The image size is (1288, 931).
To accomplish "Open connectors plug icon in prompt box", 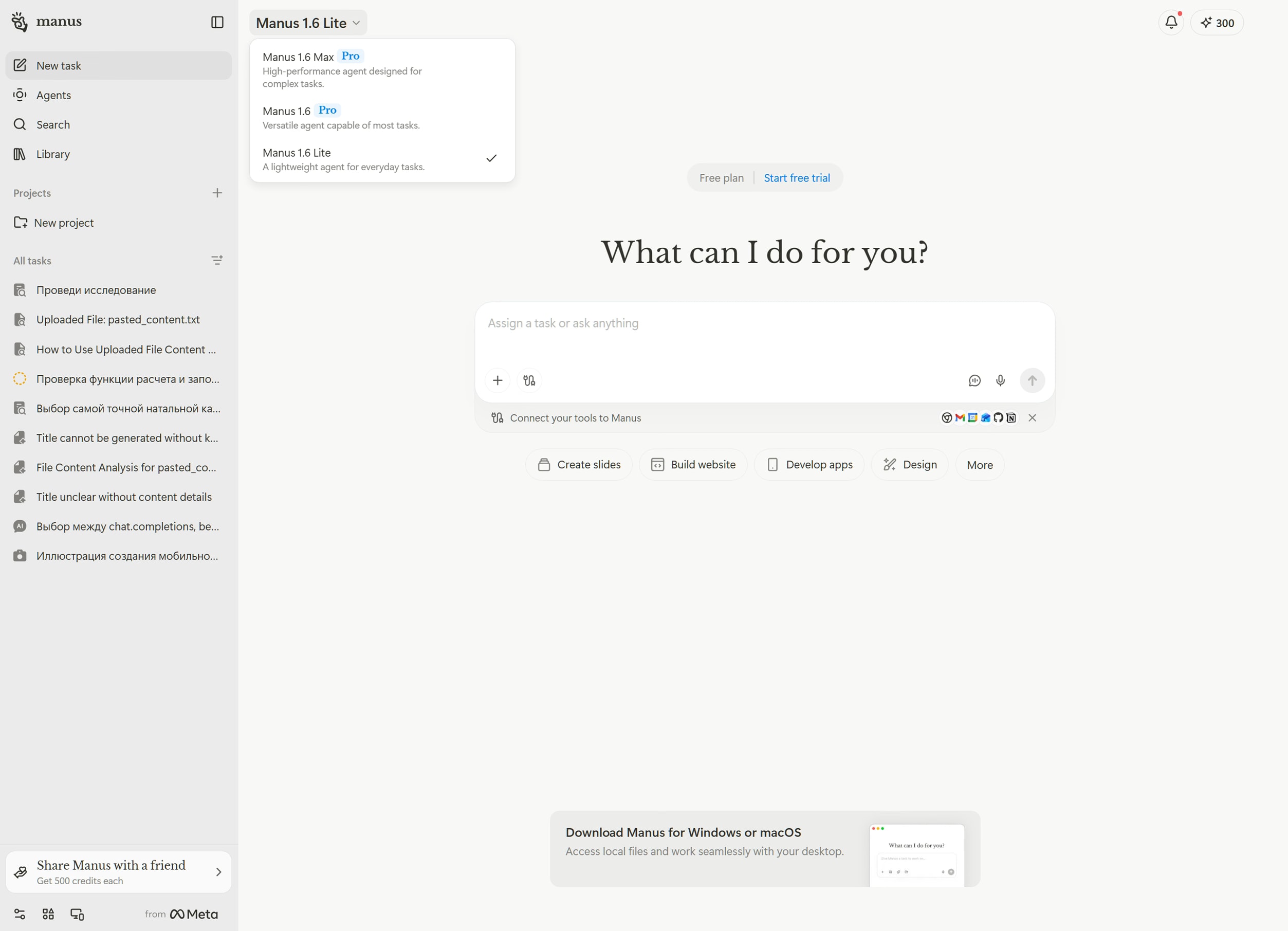I will click(x=529, y=380).
